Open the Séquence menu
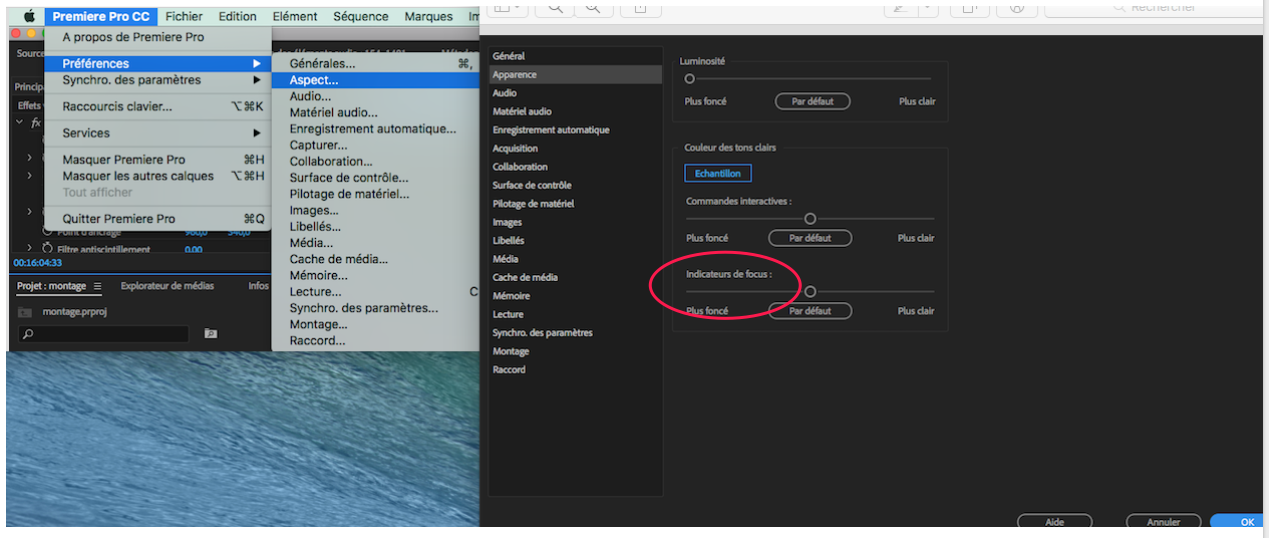Image resolution: width=1269 pixels, height=538 pixels. coord(361,16)
